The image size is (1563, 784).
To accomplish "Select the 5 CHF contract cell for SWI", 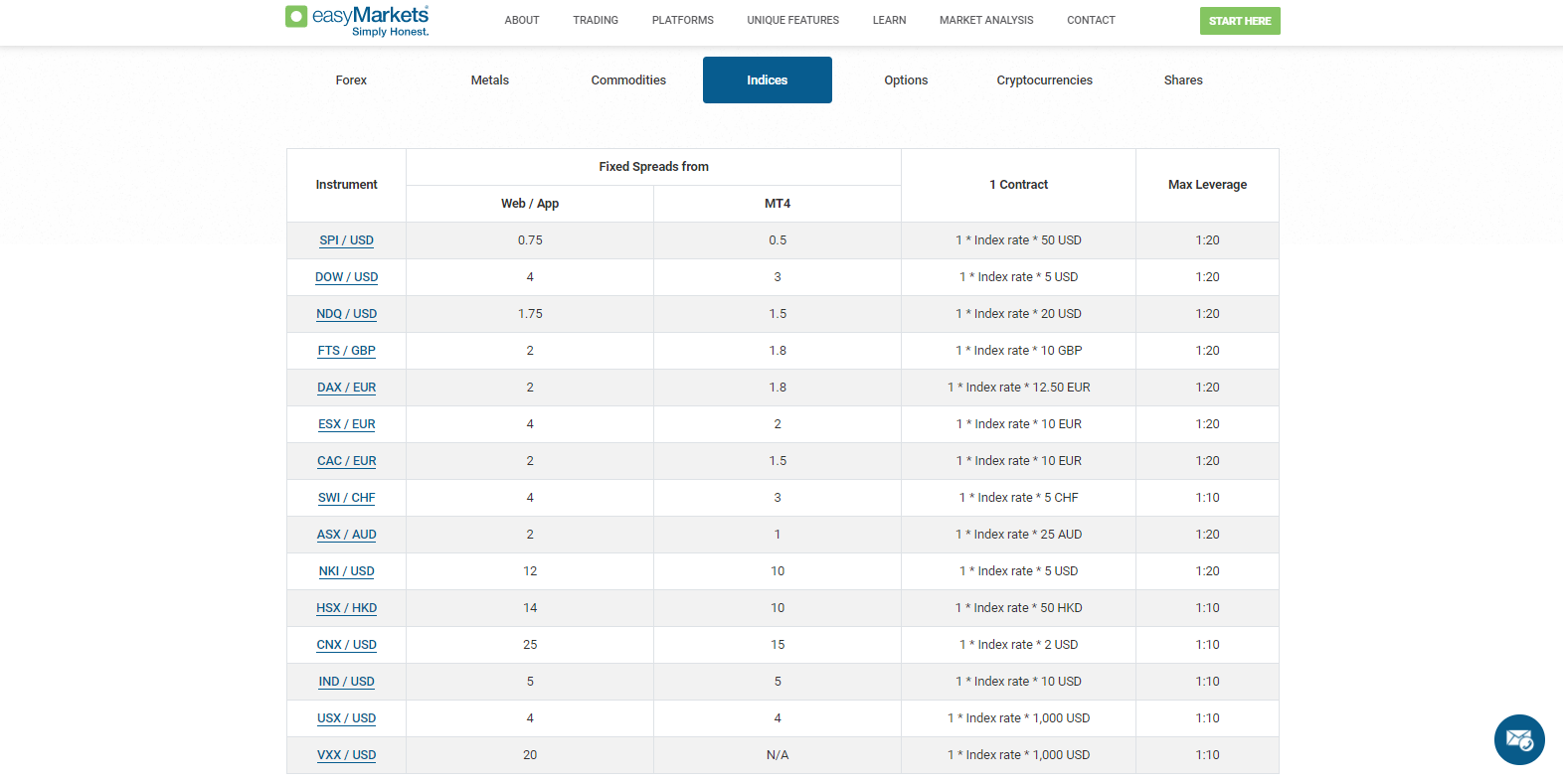I will click(x=1018, y=498).
